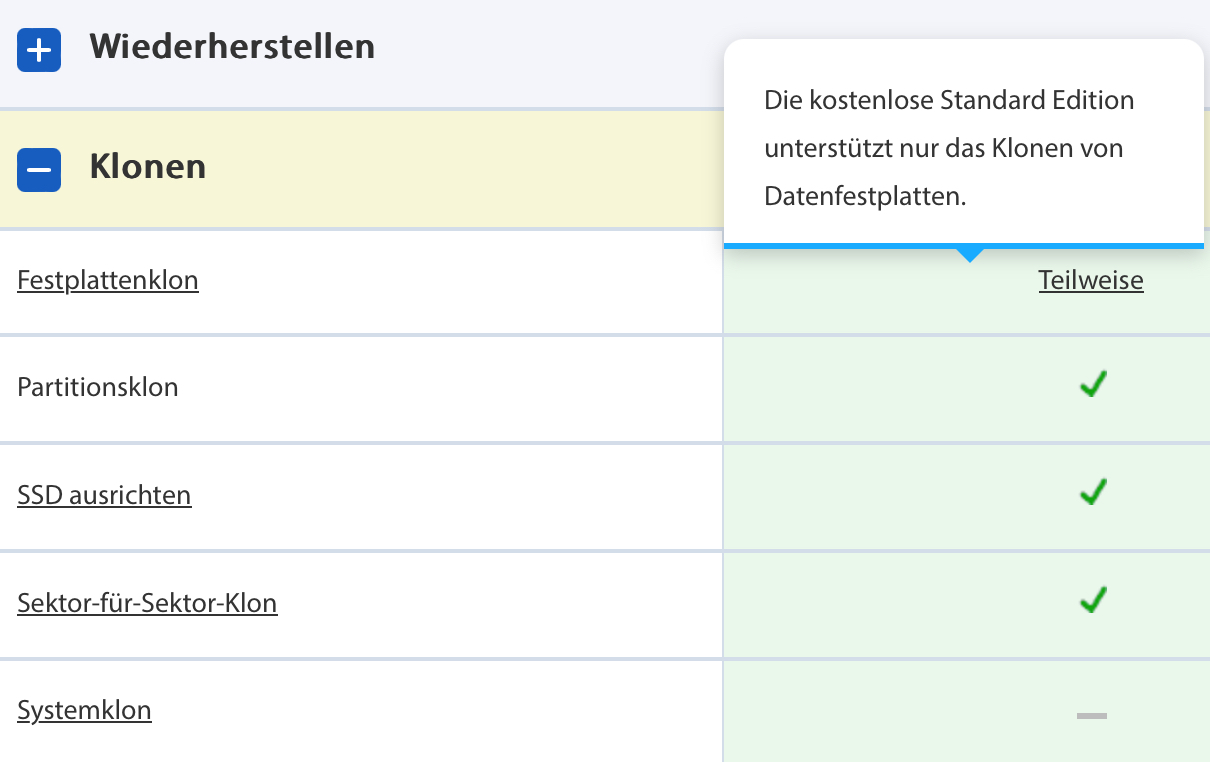
Task: Click the word Datenfestplatten in the tooltip
Action: (x=864, y=197)
